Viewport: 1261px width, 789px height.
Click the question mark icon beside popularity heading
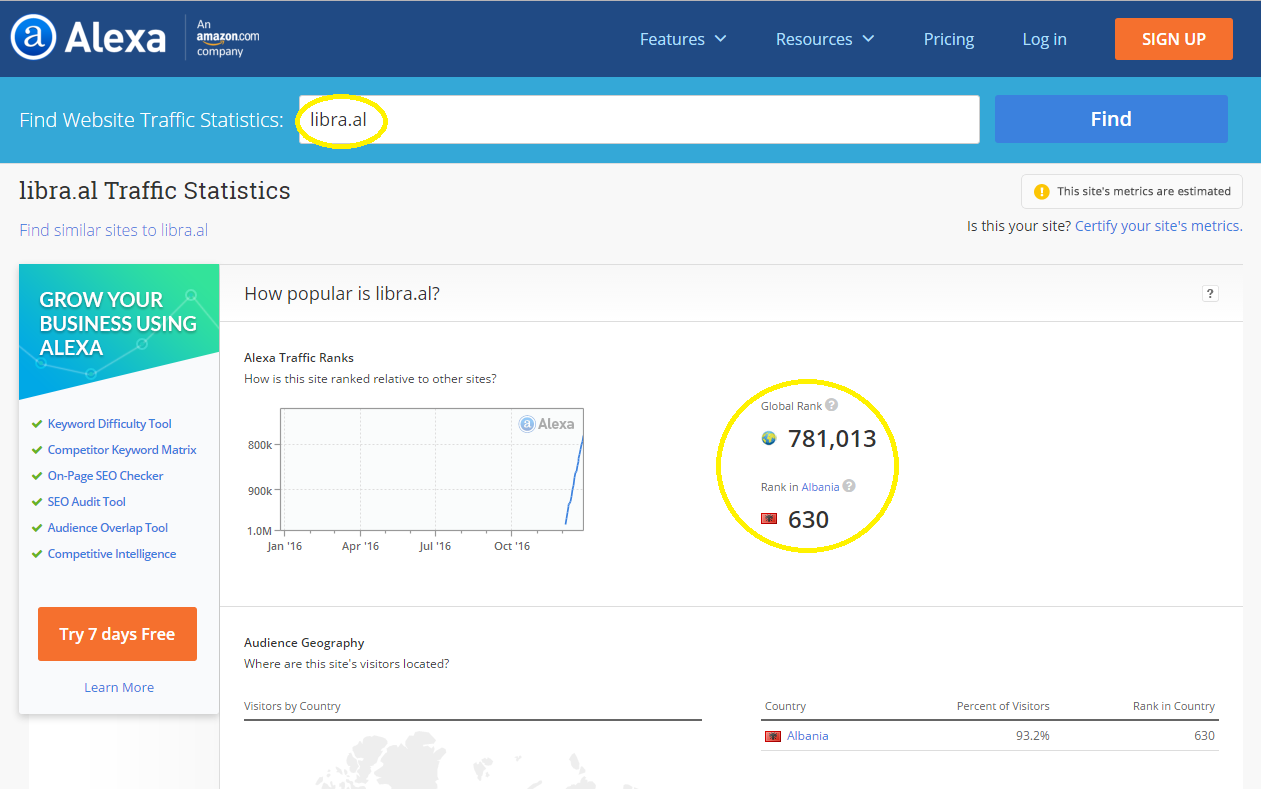click(1210, 293)
